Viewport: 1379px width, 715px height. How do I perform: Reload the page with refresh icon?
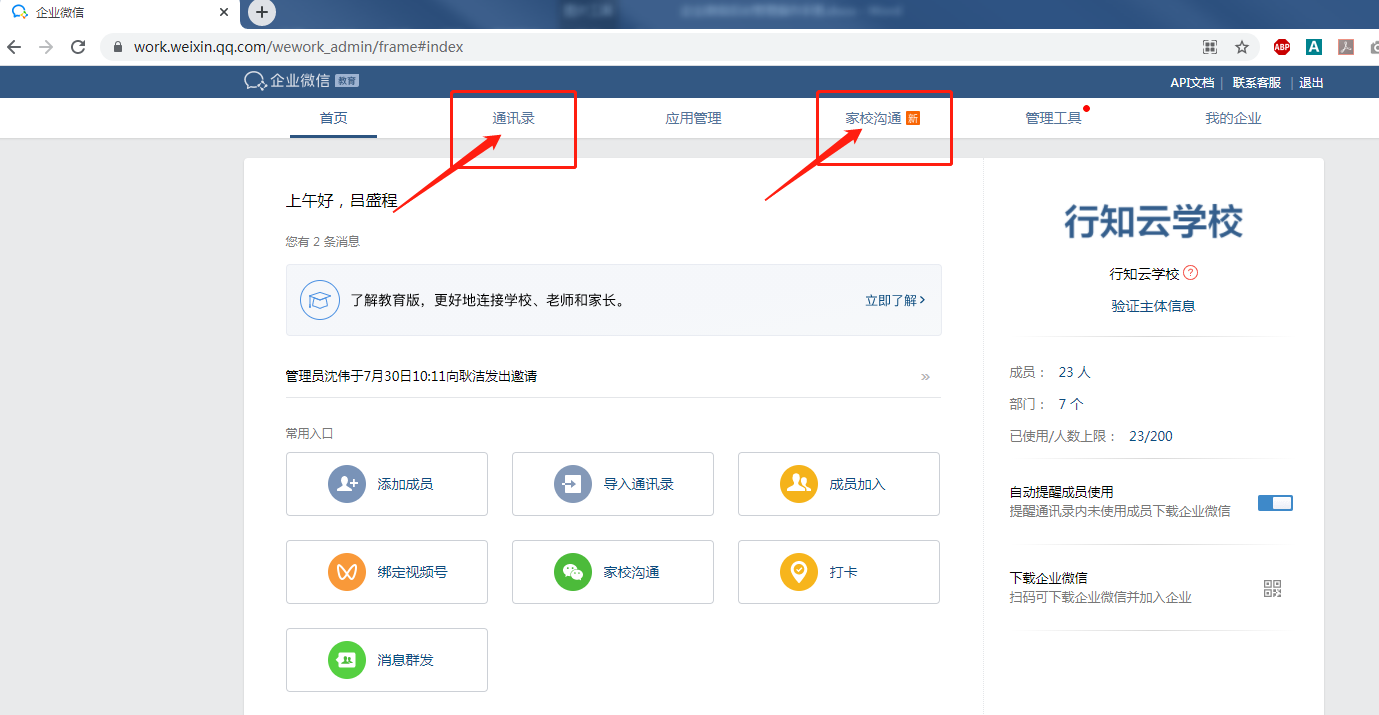(78, 47)
